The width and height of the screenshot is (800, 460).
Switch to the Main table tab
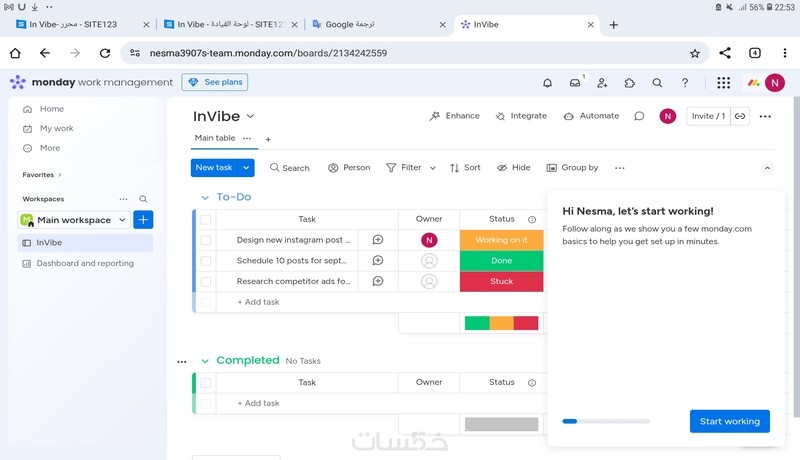[x=215, y=138]
